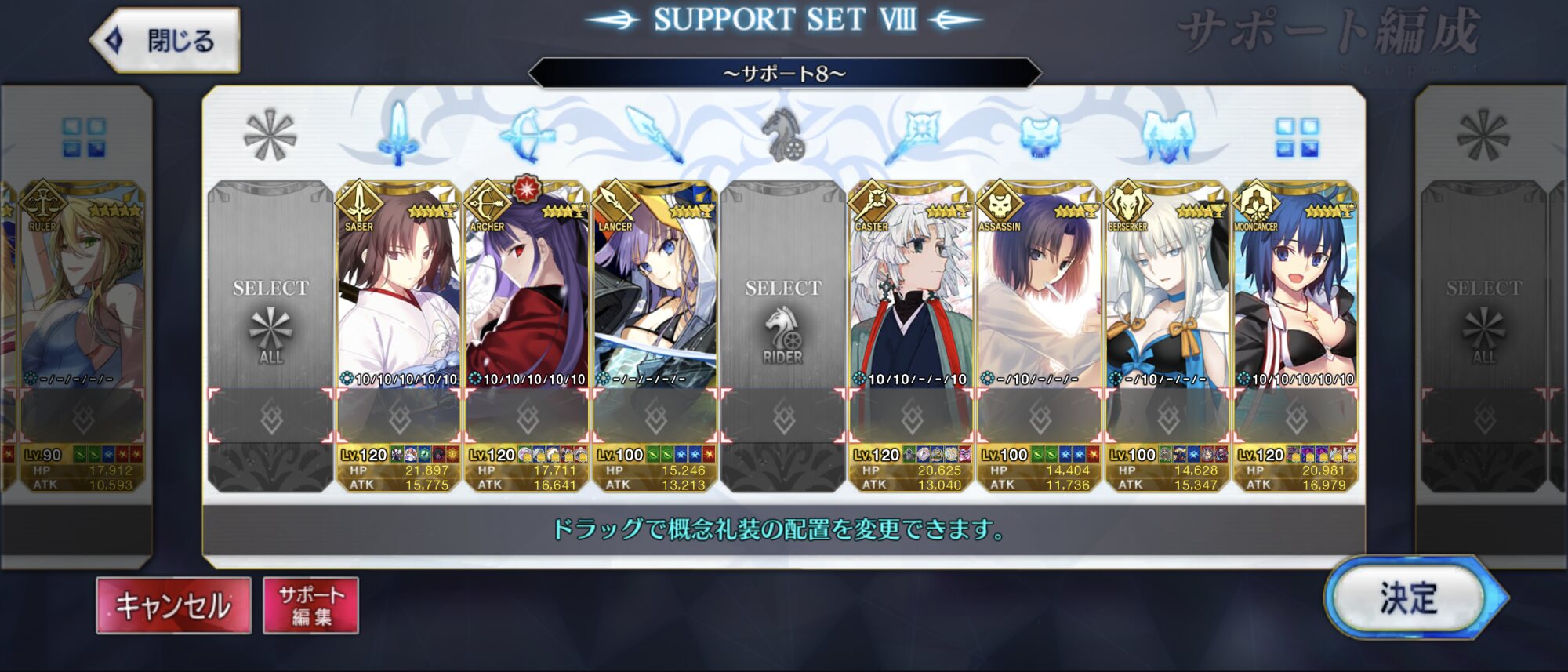
Task: Tap the Extra class four-squares icon
Action: 1297,137
